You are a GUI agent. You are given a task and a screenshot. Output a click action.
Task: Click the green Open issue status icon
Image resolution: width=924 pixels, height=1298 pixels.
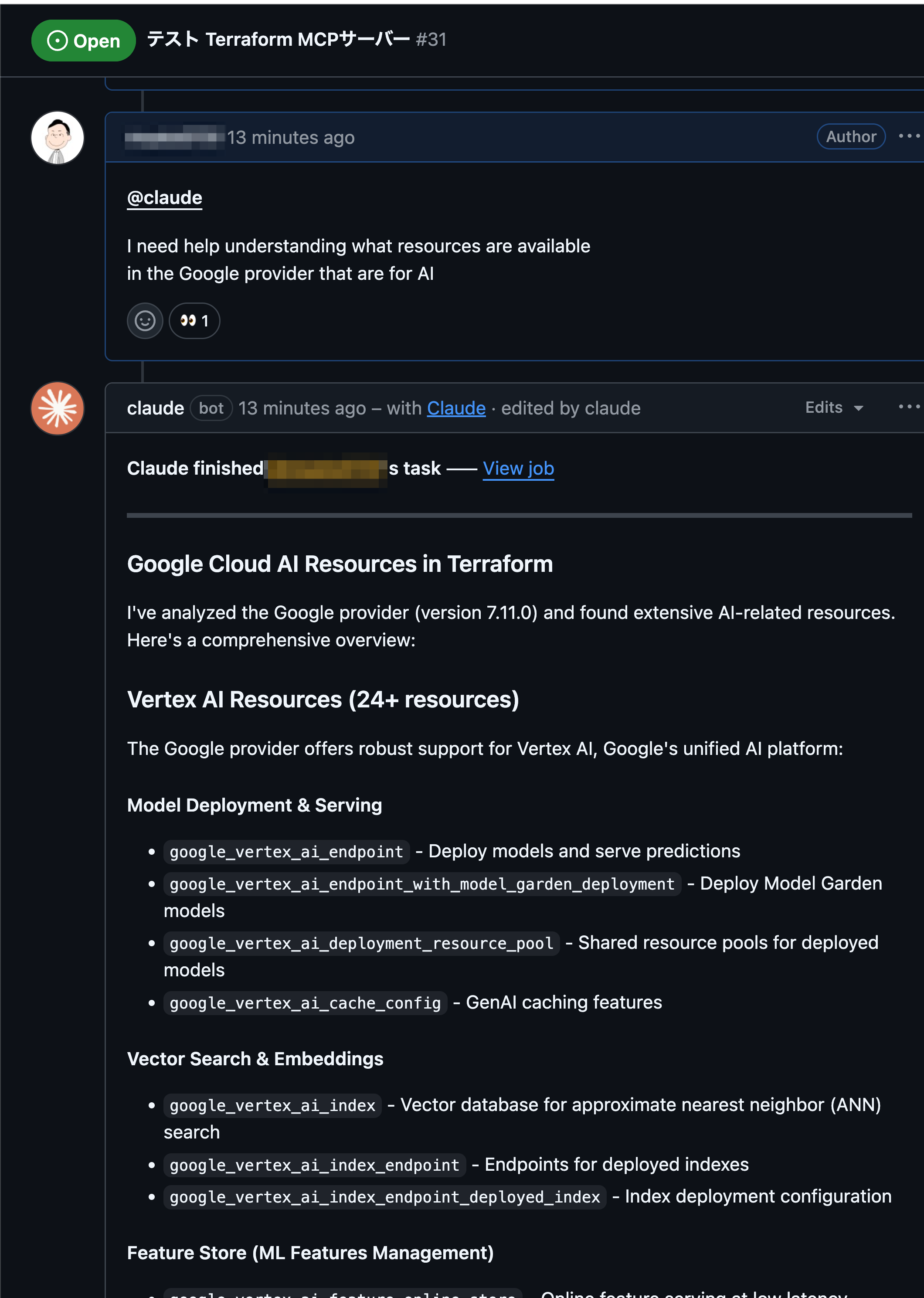[58, 41]
